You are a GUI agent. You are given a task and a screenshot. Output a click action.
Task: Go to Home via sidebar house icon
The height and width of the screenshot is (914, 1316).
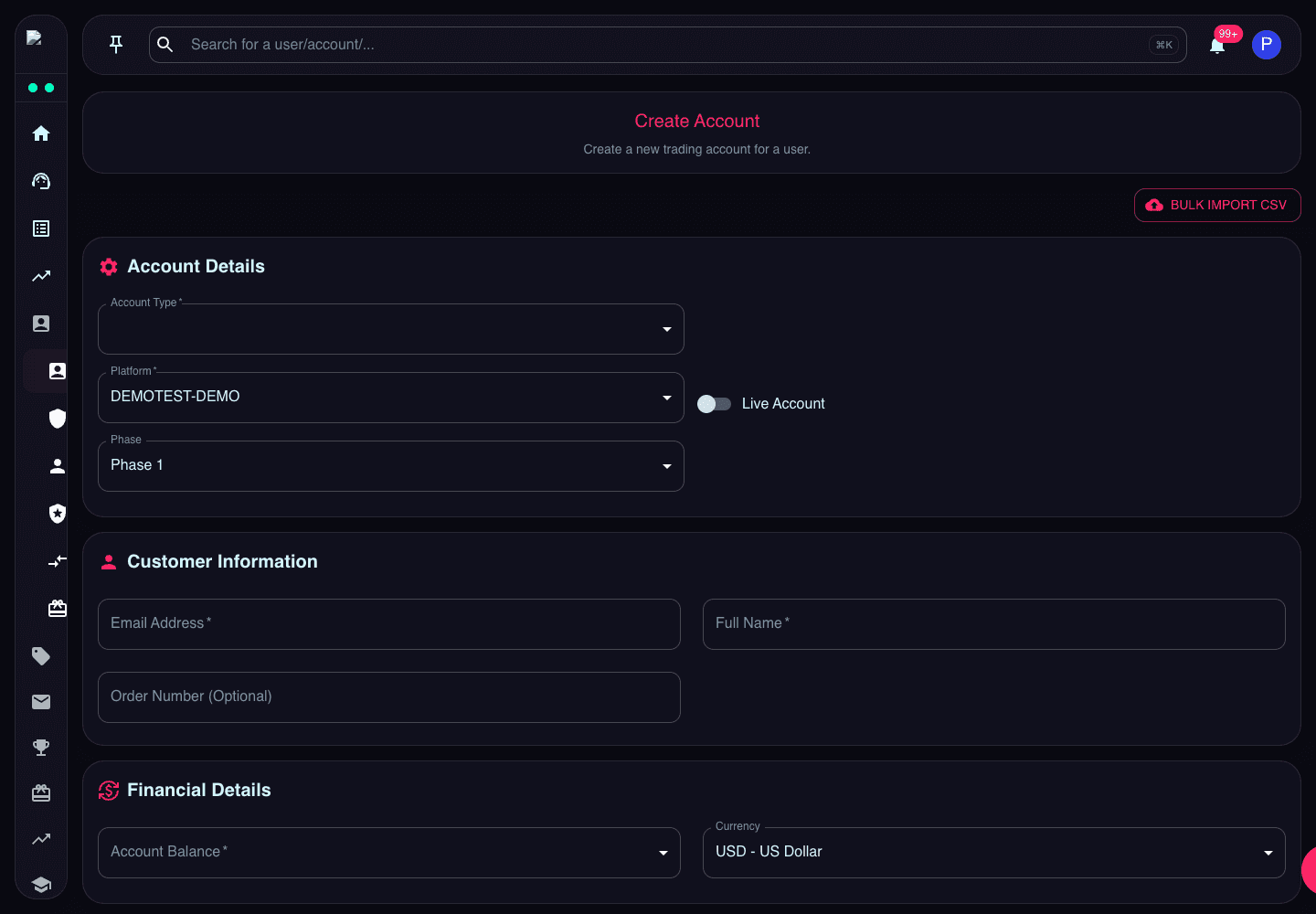(41, 133)
